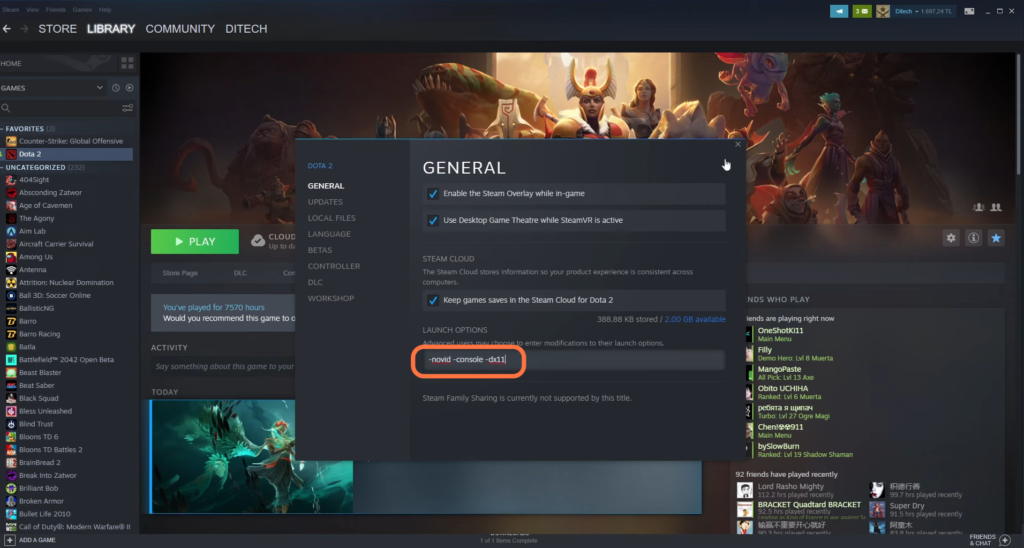The height and width of the screenshot is (548, 1024).
Task: Click the forward navigation arrow
Action: (24, 29)
